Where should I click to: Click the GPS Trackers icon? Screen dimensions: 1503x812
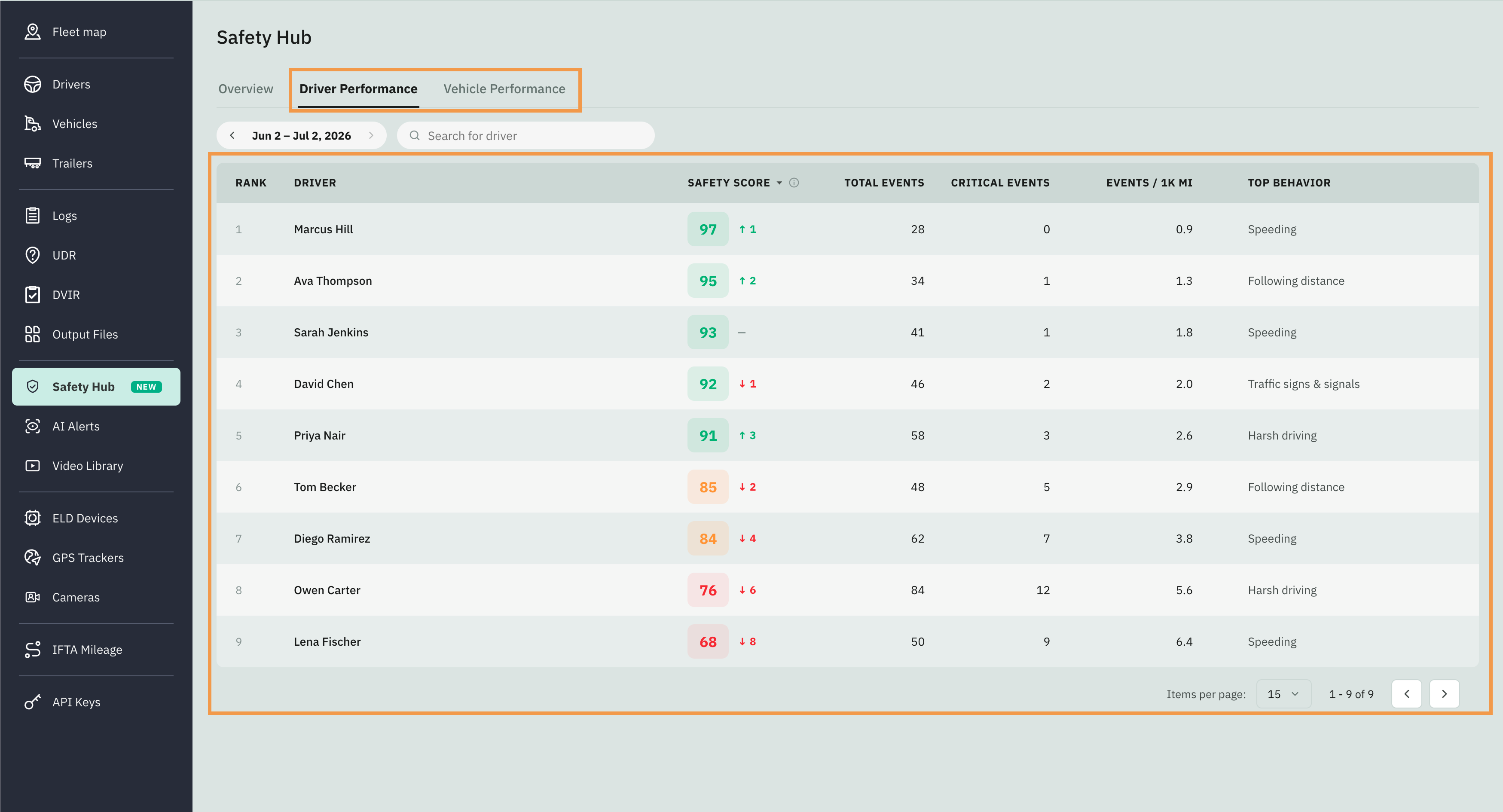[x=33, y=557]
